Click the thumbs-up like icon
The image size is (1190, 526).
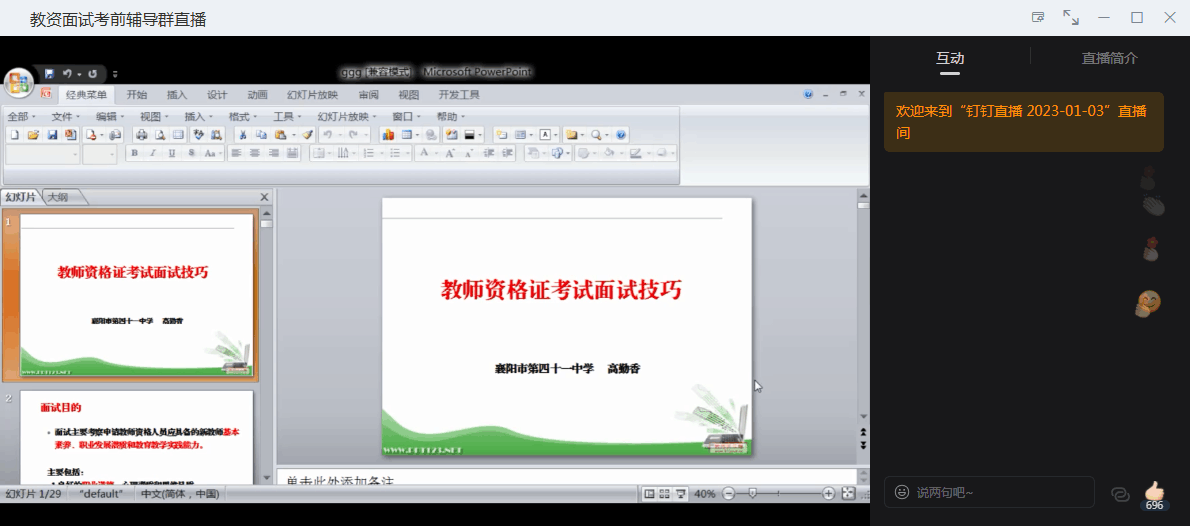(x=1155, y=490)
